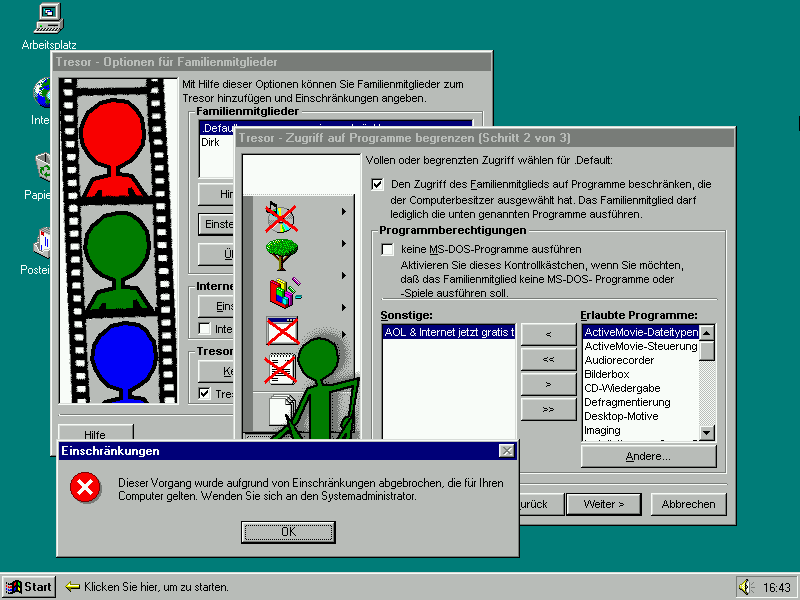Click the crossed-out window icon
Screen dimensions: 800x600
281,330
